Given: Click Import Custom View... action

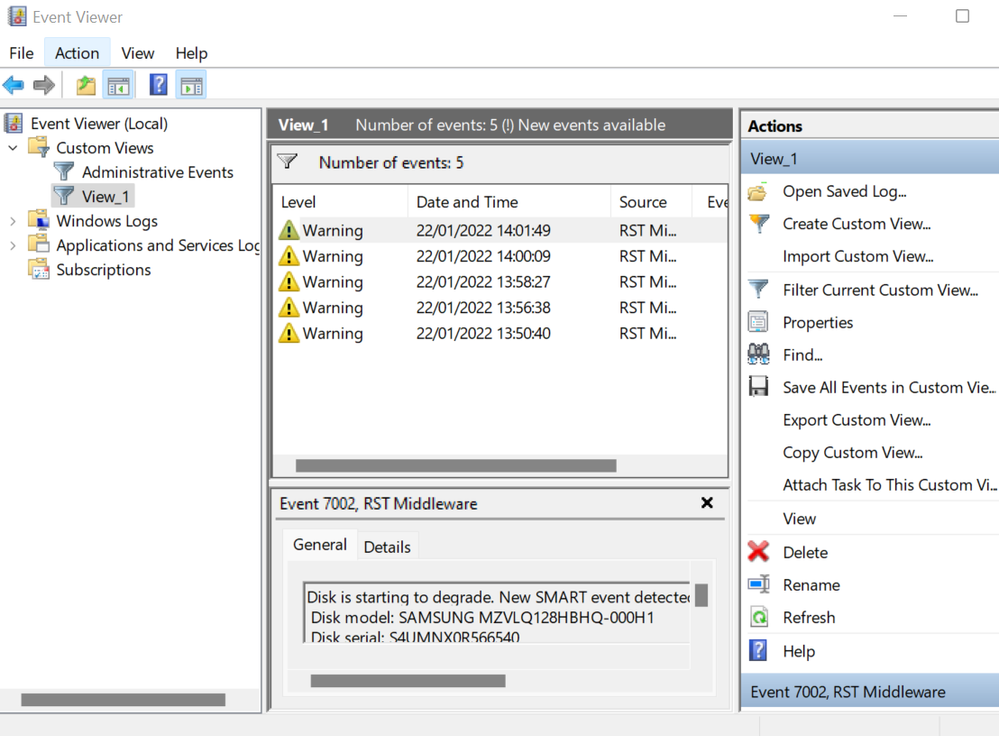Looking at the screenshot, I should pyautogui.click(x=858, y=256).
